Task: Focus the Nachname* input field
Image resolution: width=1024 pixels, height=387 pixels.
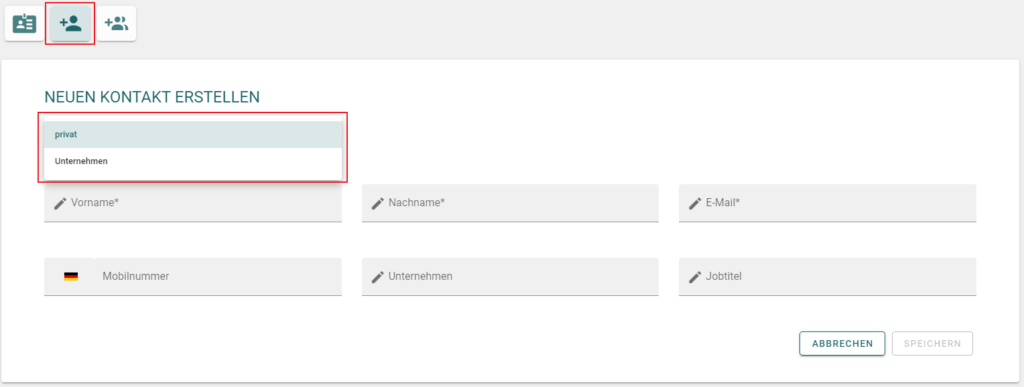Action: tap(510, 203)
